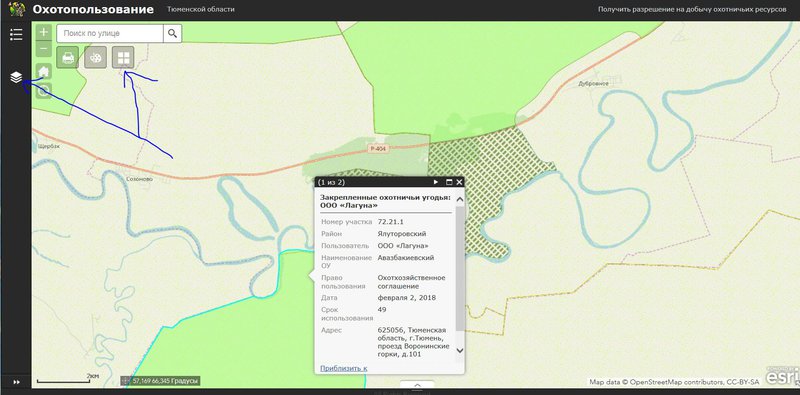Show next feature in the popup
This screenshot has height=395, width=800.
[436, 182]
